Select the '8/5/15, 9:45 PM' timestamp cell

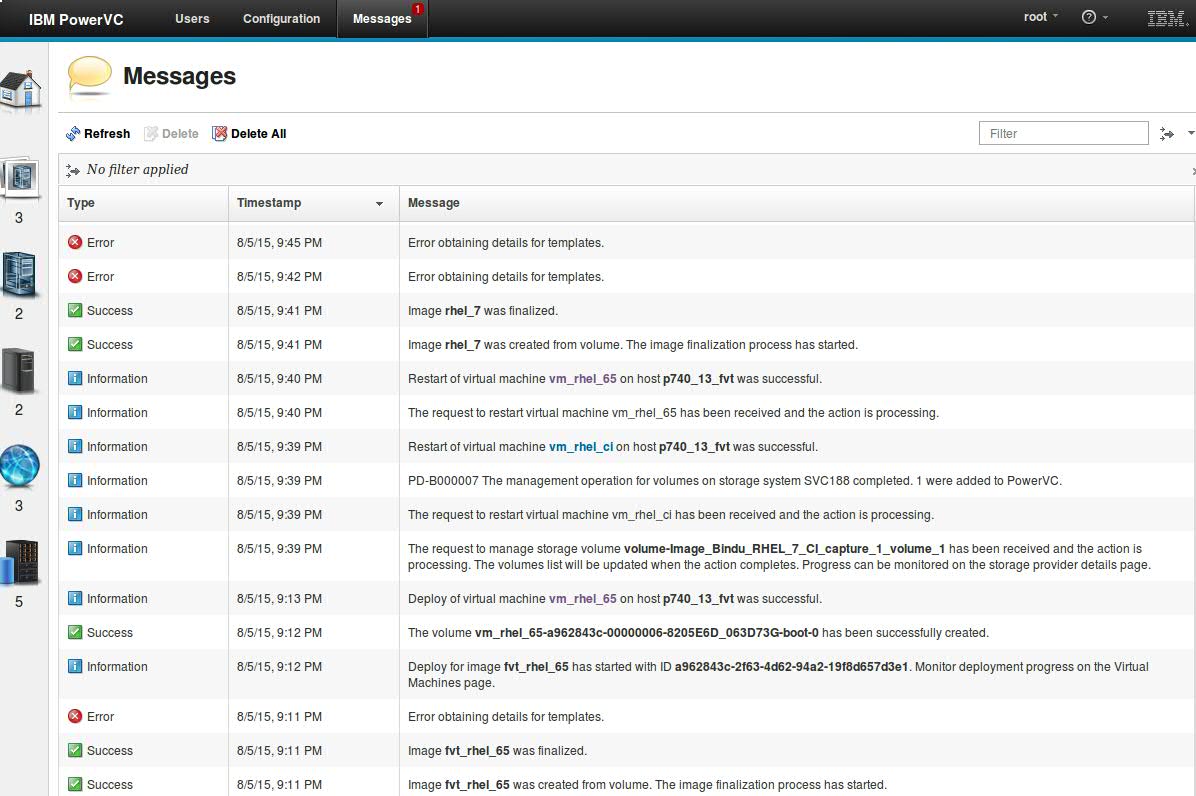coord(279,242)
